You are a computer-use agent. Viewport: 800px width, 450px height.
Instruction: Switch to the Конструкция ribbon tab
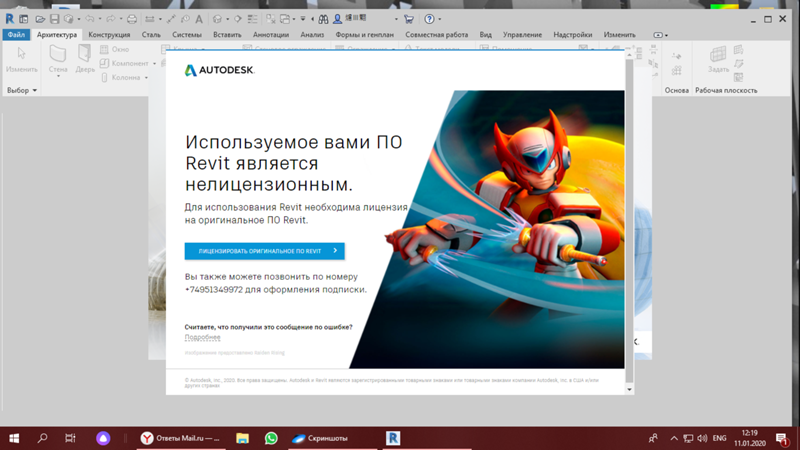pyautogui.click(x=109, y=35)
